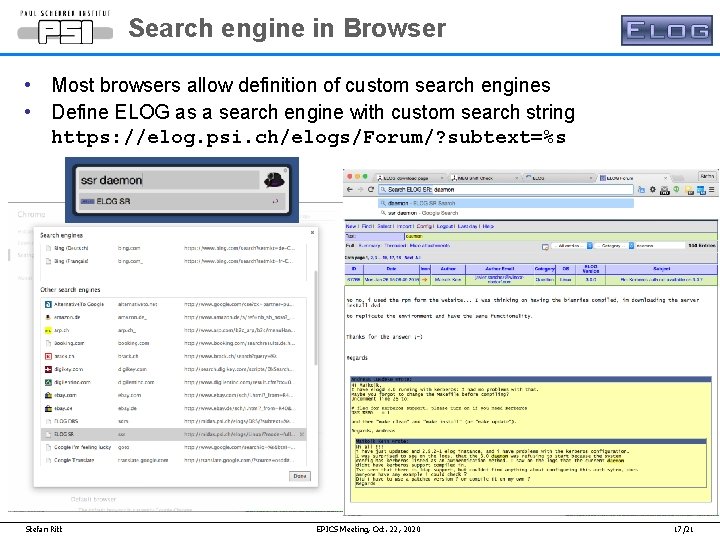Click the printer-like extension icon in toolbar
The width and height of the screenshot is (720, 540).
664,190
